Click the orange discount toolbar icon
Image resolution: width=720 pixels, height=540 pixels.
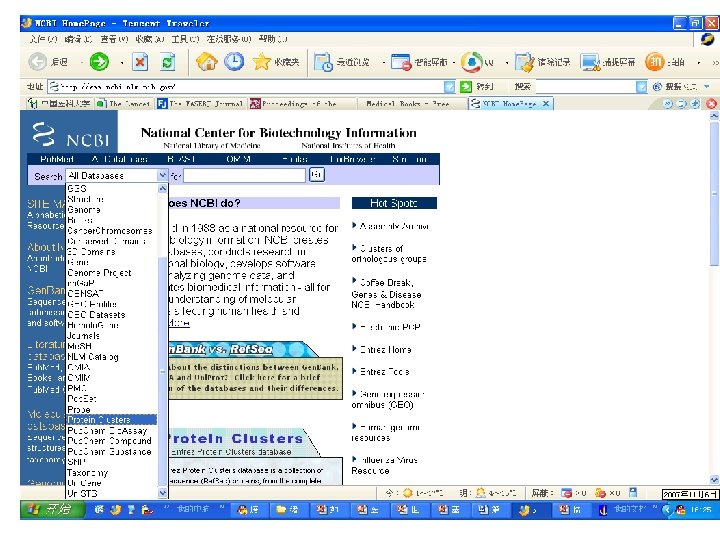[x=654, y=62]
